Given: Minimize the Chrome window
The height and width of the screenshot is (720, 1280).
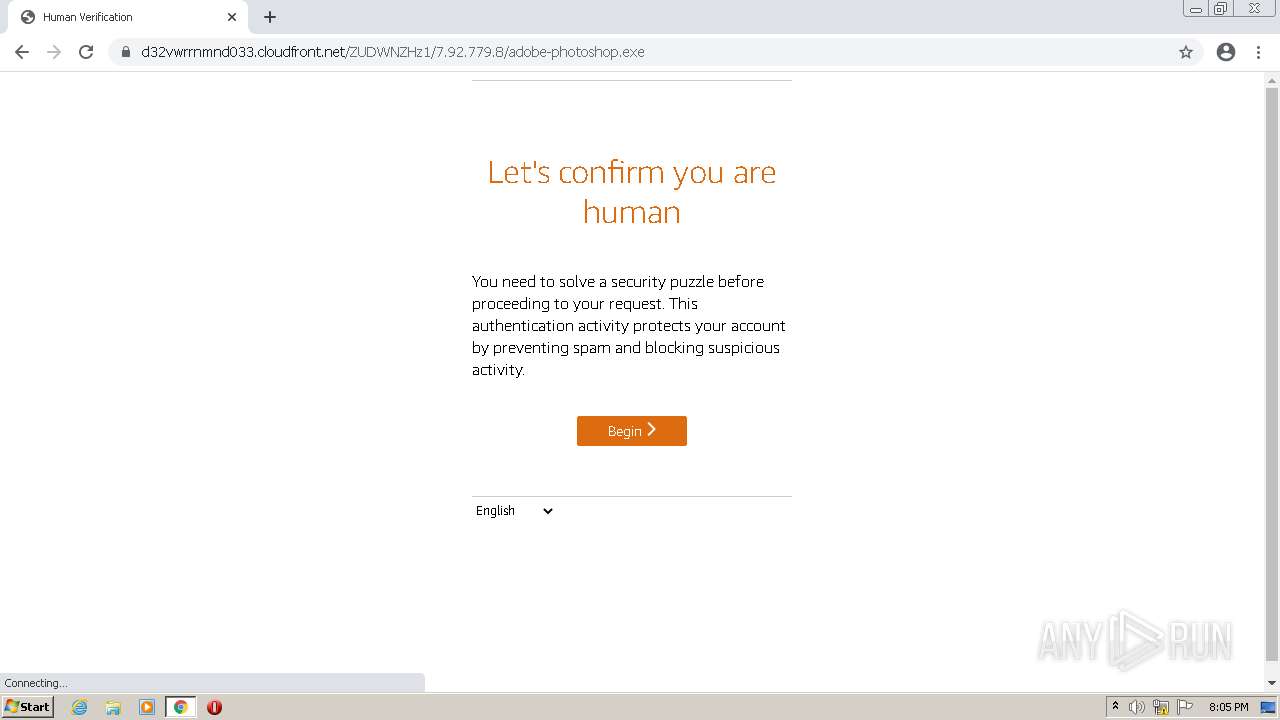Looking at the screenshot, I should tap(1196, 9).
